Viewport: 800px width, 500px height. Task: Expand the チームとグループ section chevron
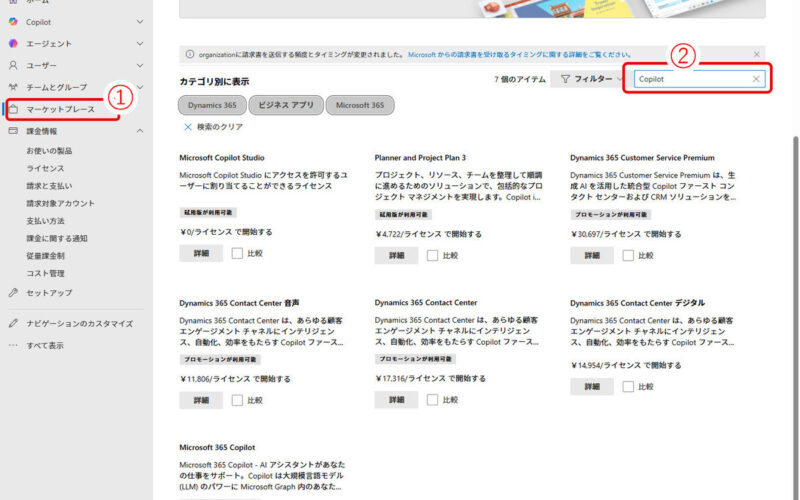tap(140, 87)
